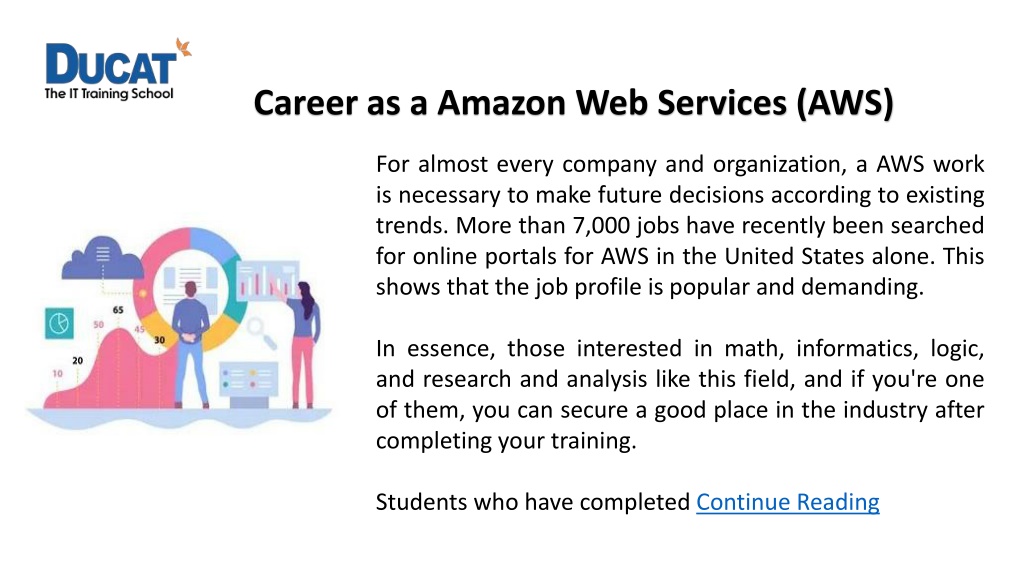Click the bar chart panel in the illustration
This screenshot has height=576, width=1024.
[267, 281]
